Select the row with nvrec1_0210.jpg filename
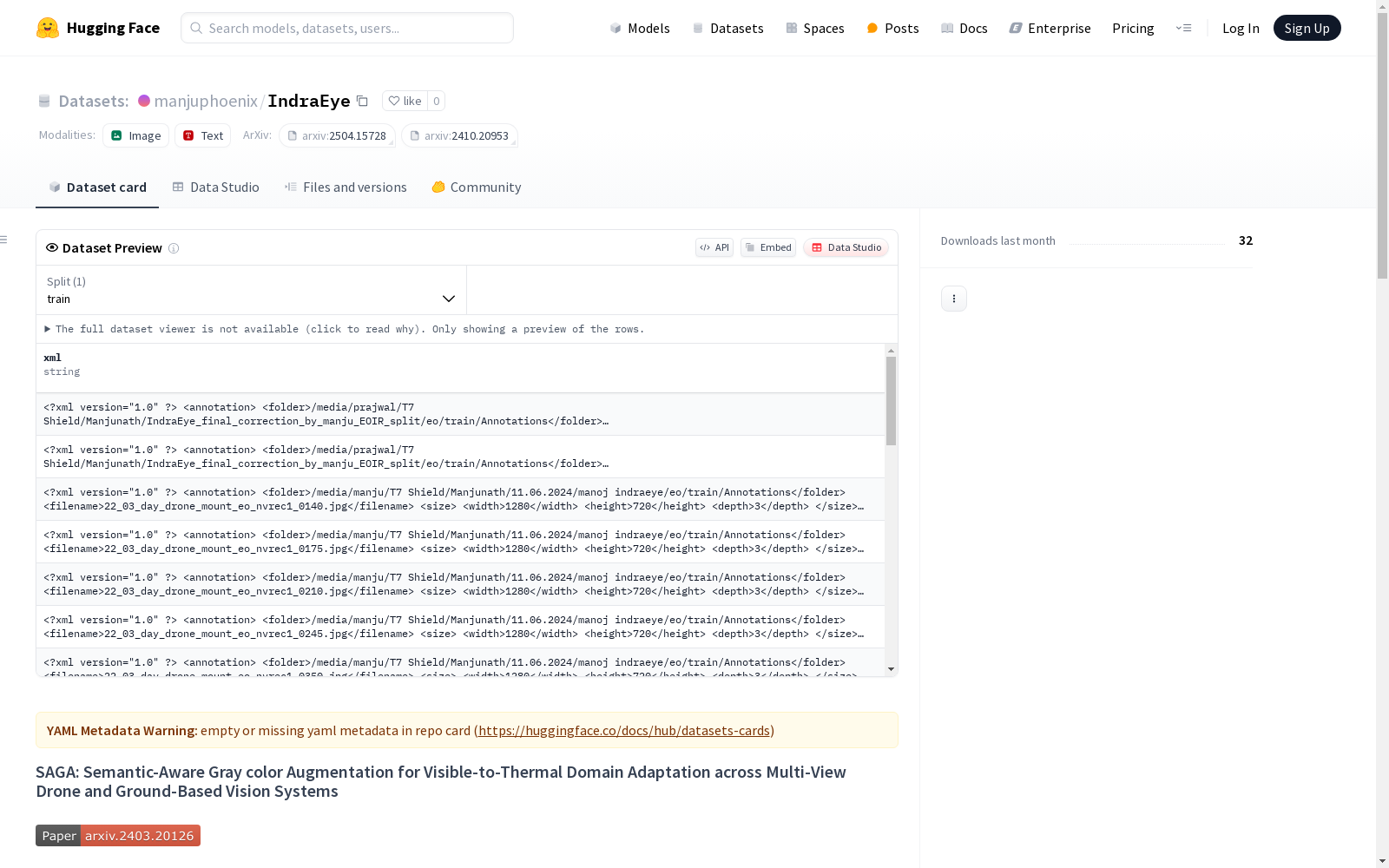Viewport: 1389px width, 868px height. click(460, 584)
